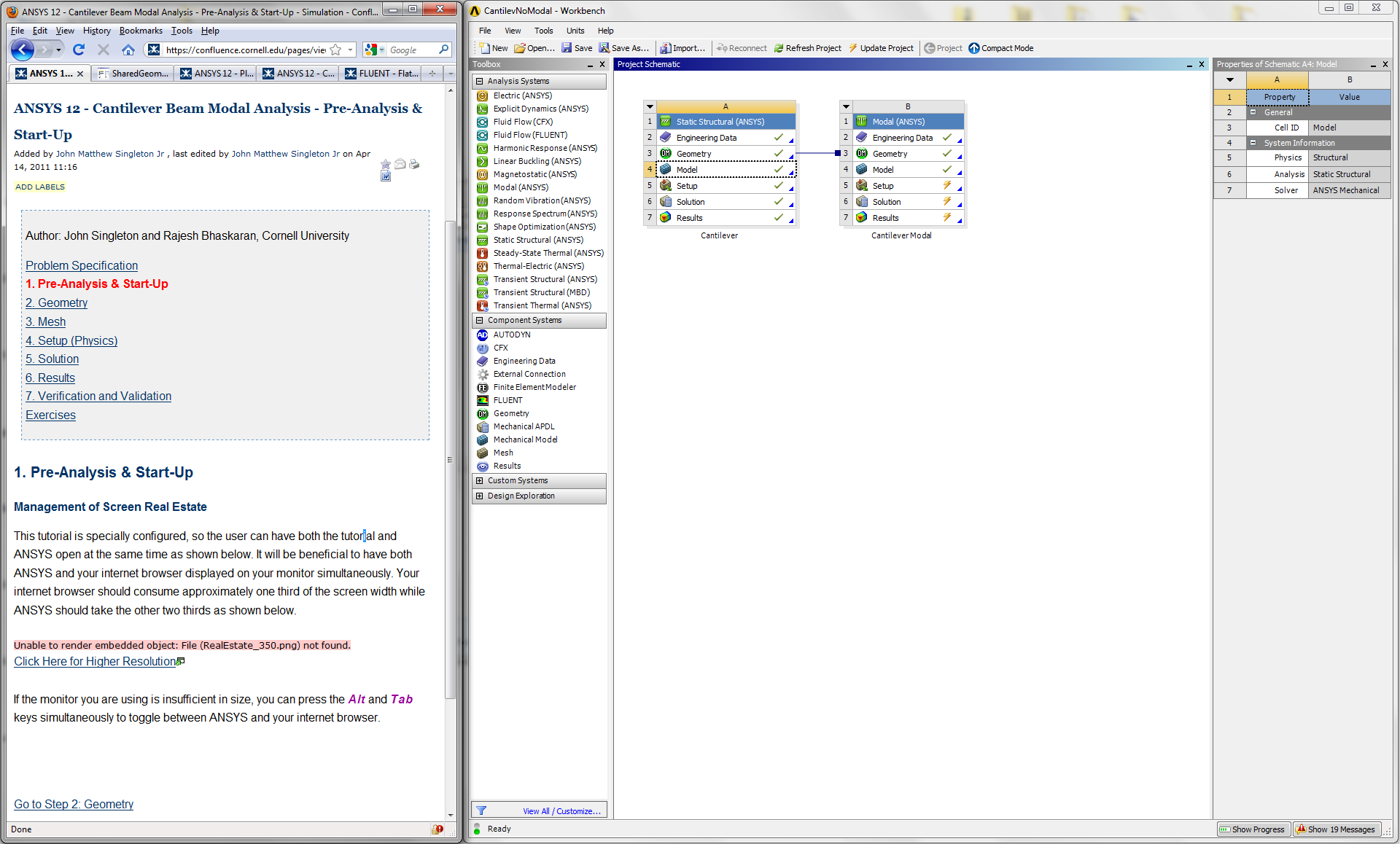Select Harmonic Response (ANSYS) in the Toolbox
The height and width of the screenshot is (844, 1400).
click(545, 148)
